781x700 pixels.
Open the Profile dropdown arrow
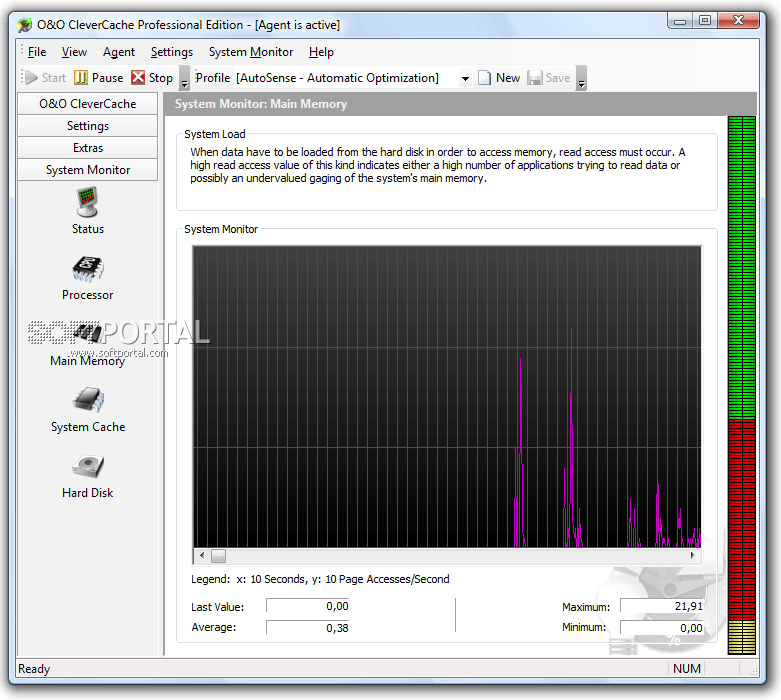tap(465, 78)
